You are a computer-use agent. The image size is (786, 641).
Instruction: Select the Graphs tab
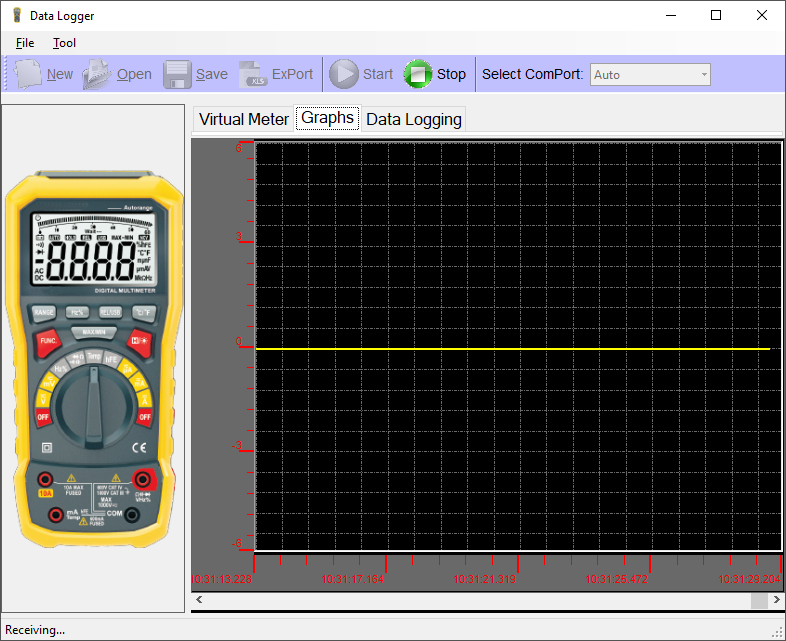(327, 118)
